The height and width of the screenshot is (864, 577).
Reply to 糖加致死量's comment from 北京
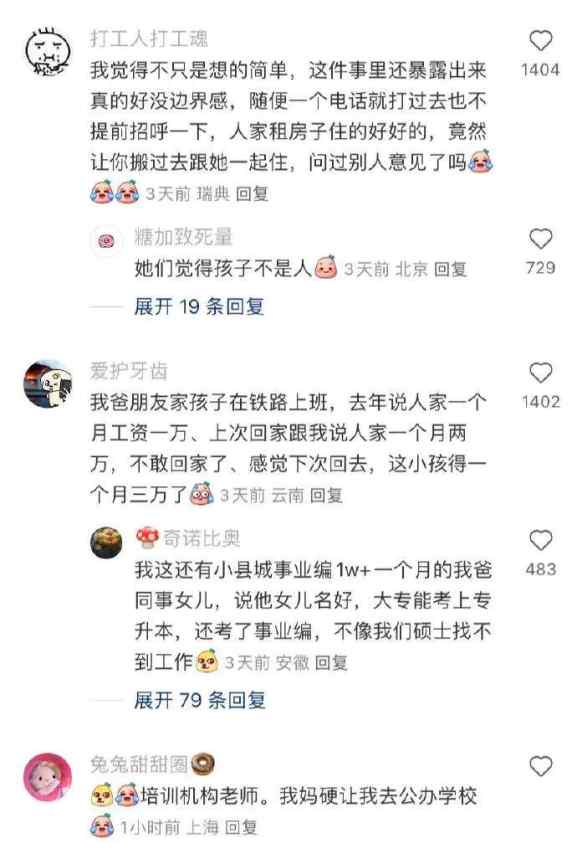click(x=450, y=269)
